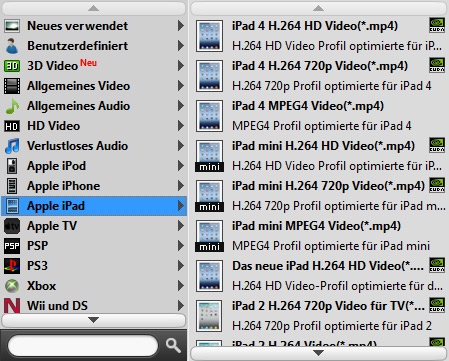The width and height of the screenshot is (449, 361).
Task: Expand the Apple iPhone submenu arrow
Action: coord(181,186)
